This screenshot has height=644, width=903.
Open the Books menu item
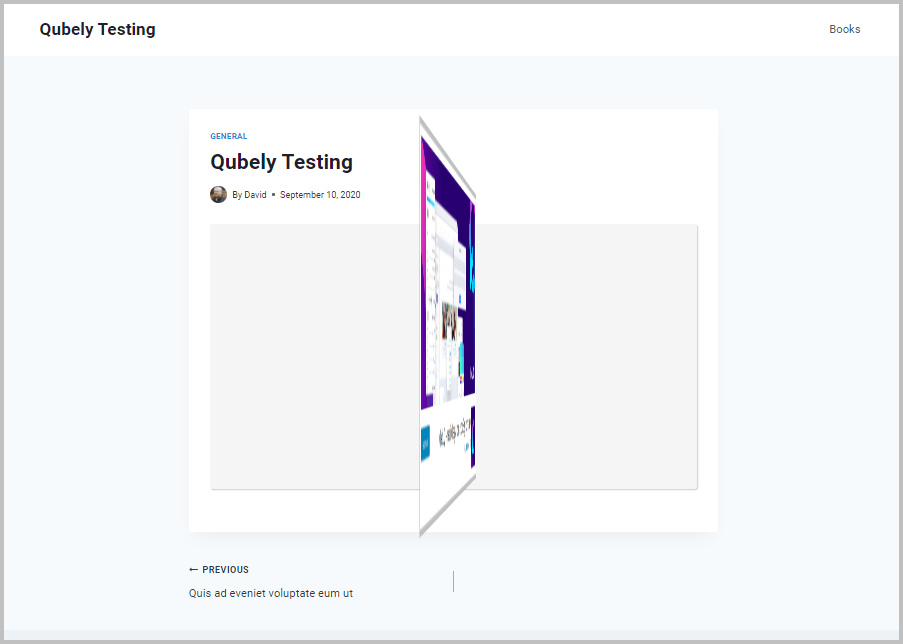tap(844, 29)
